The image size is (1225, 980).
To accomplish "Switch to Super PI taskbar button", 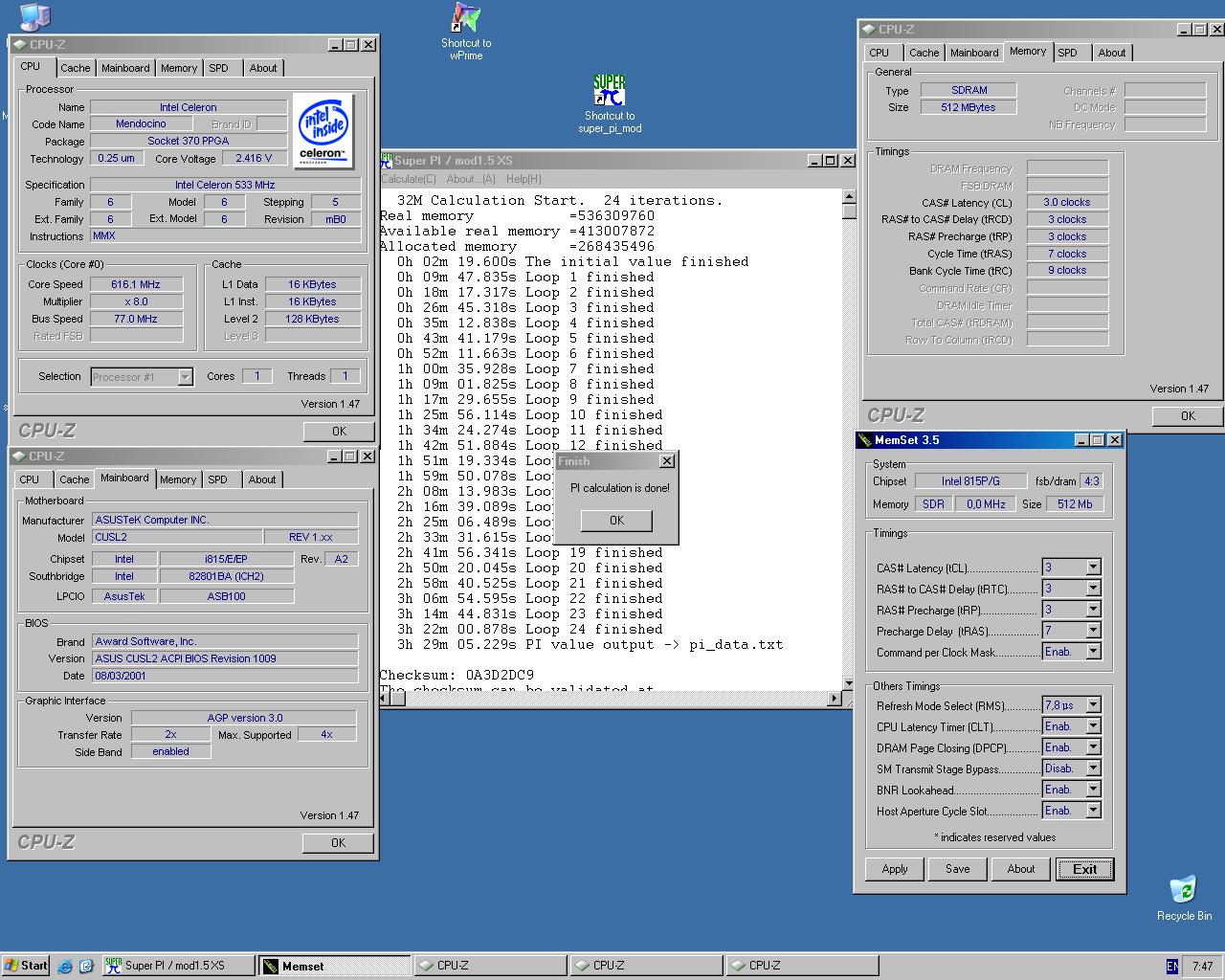I will coord(178,966).
